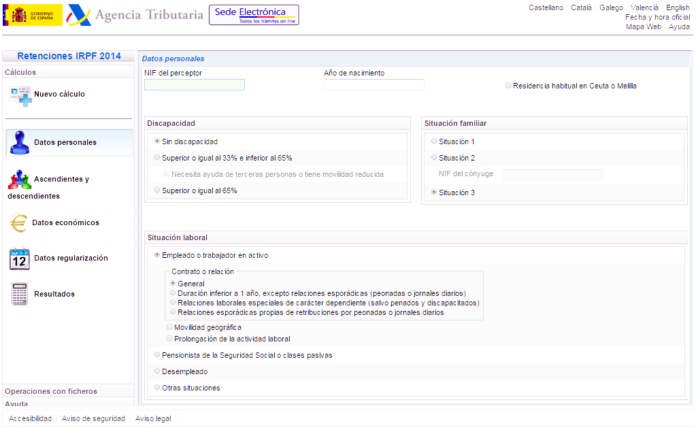696x434 pixels.
Task: Click the Datos personales panel heading
Action: [x=173, y=59]
